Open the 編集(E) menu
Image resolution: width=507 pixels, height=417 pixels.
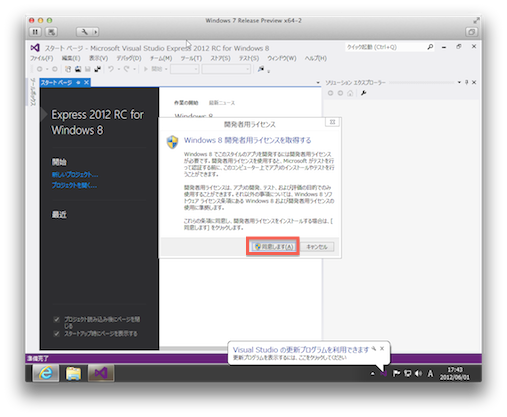(x=71, y=58)
